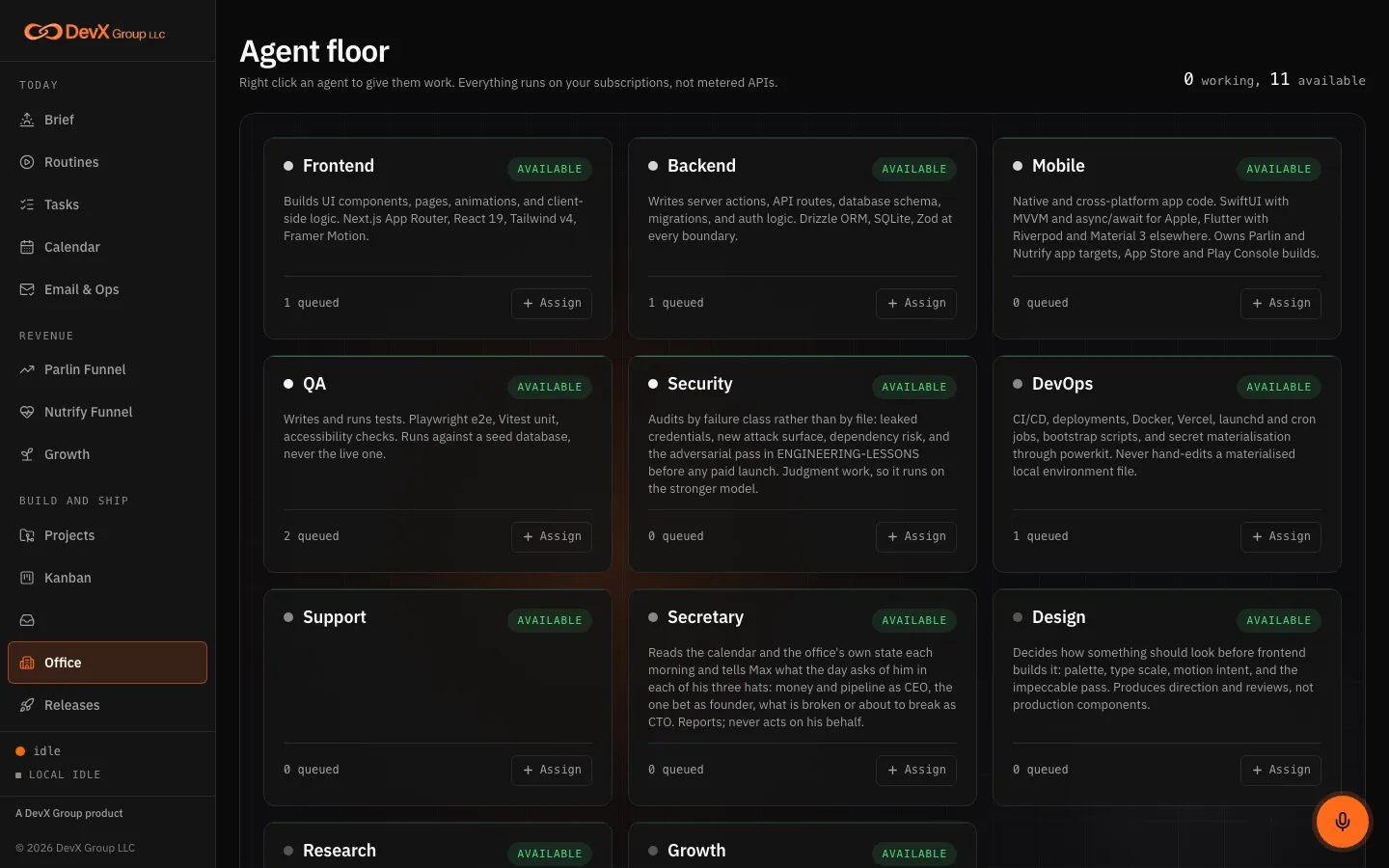Click the orange "idle" status text
1389x868 pixels.
tap(47, 751)
